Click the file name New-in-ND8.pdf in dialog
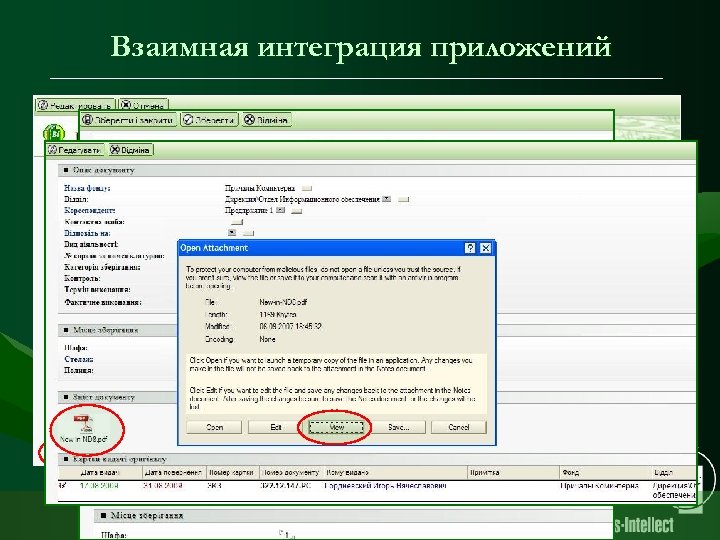Viewport: 720px width, 540px height. 283,302
